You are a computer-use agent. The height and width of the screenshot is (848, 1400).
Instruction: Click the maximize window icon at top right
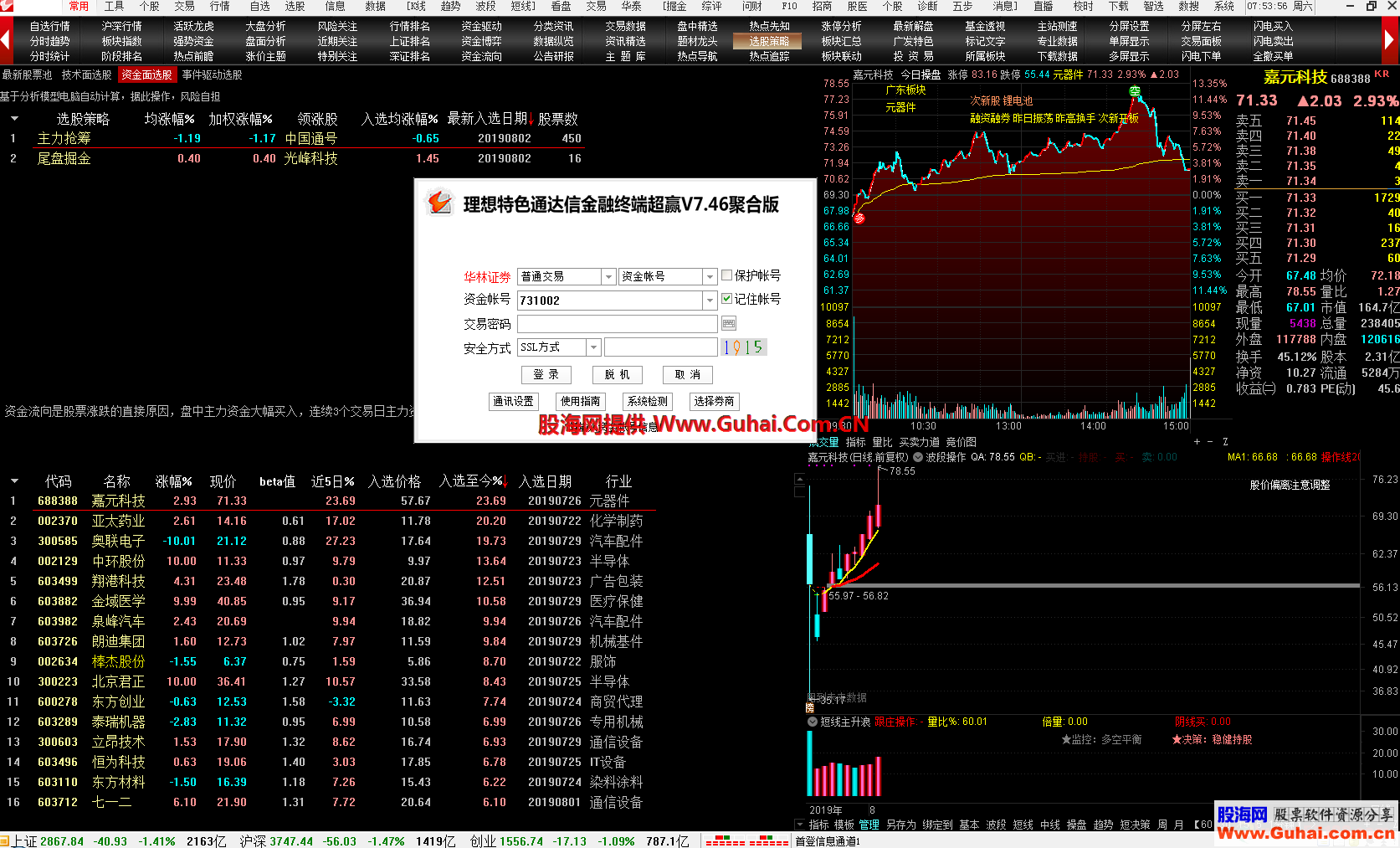[x=1372, y=6]
